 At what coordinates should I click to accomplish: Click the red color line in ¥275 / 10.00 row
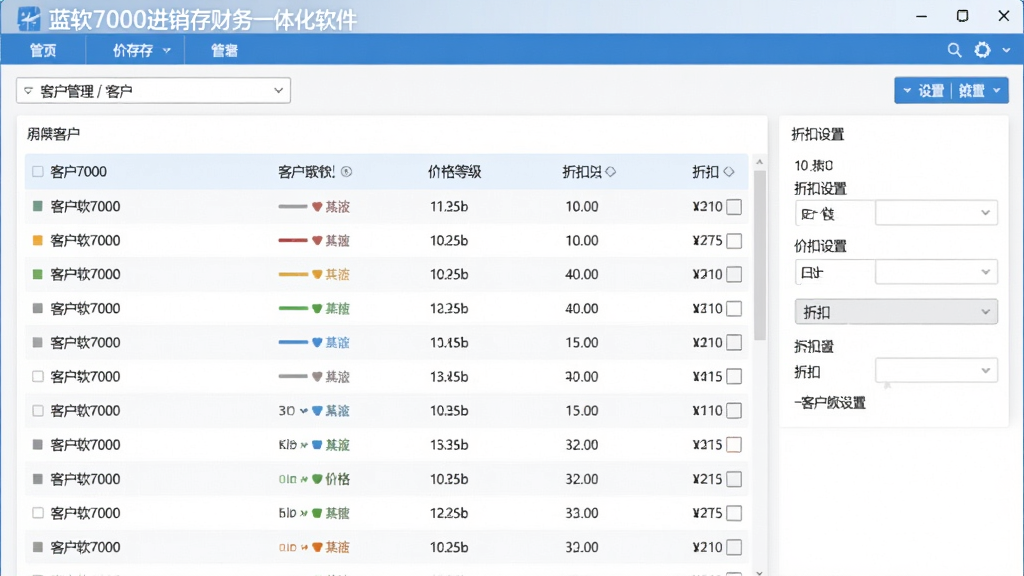[x=293, y=240]
